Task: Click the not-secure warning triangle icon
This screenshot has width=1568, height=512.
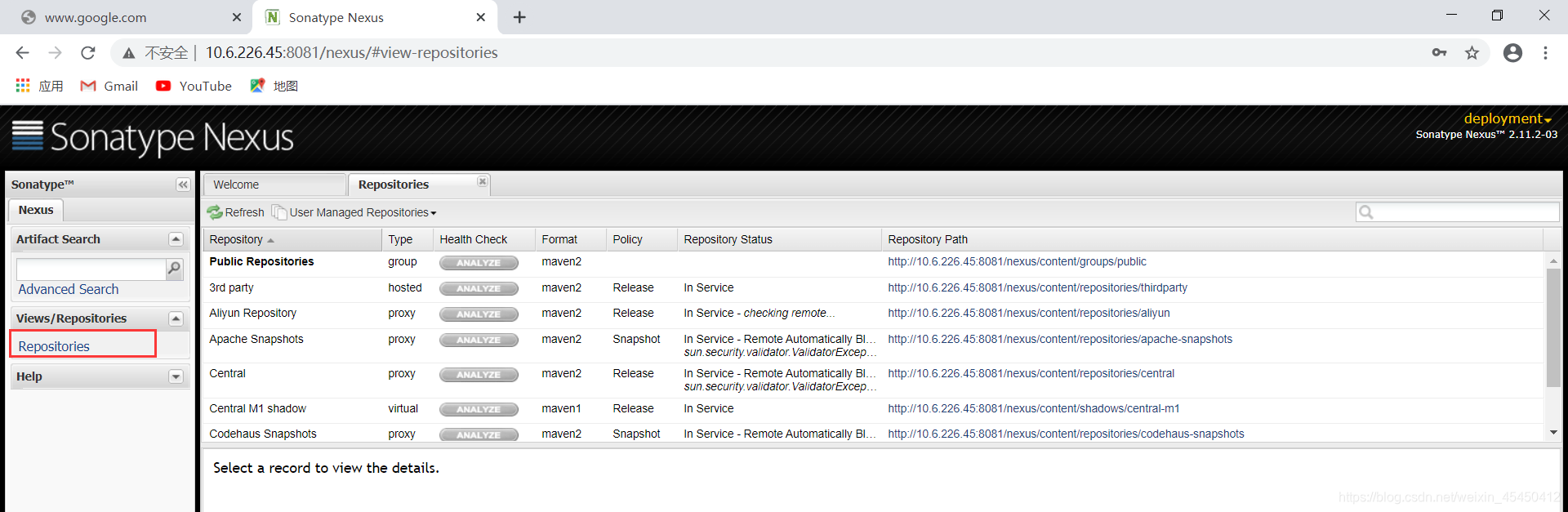Action: [128, 53]
